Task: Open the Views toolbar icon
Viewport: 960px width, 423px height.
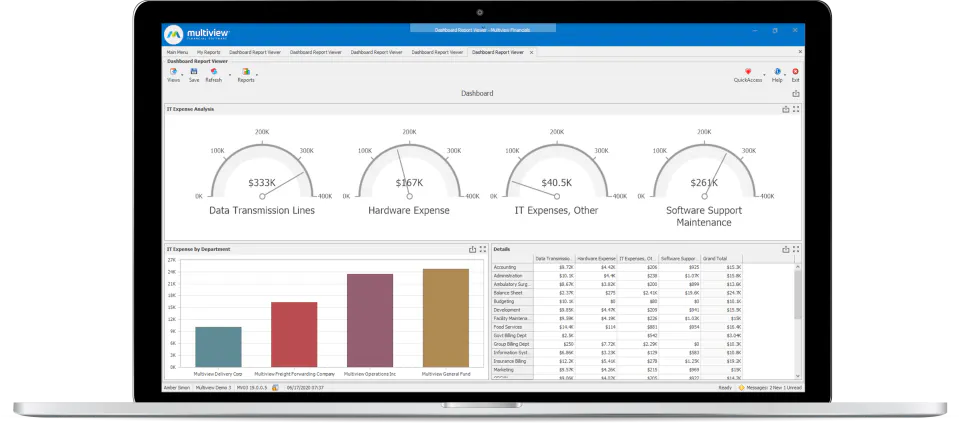Action: tap(173, 72)
